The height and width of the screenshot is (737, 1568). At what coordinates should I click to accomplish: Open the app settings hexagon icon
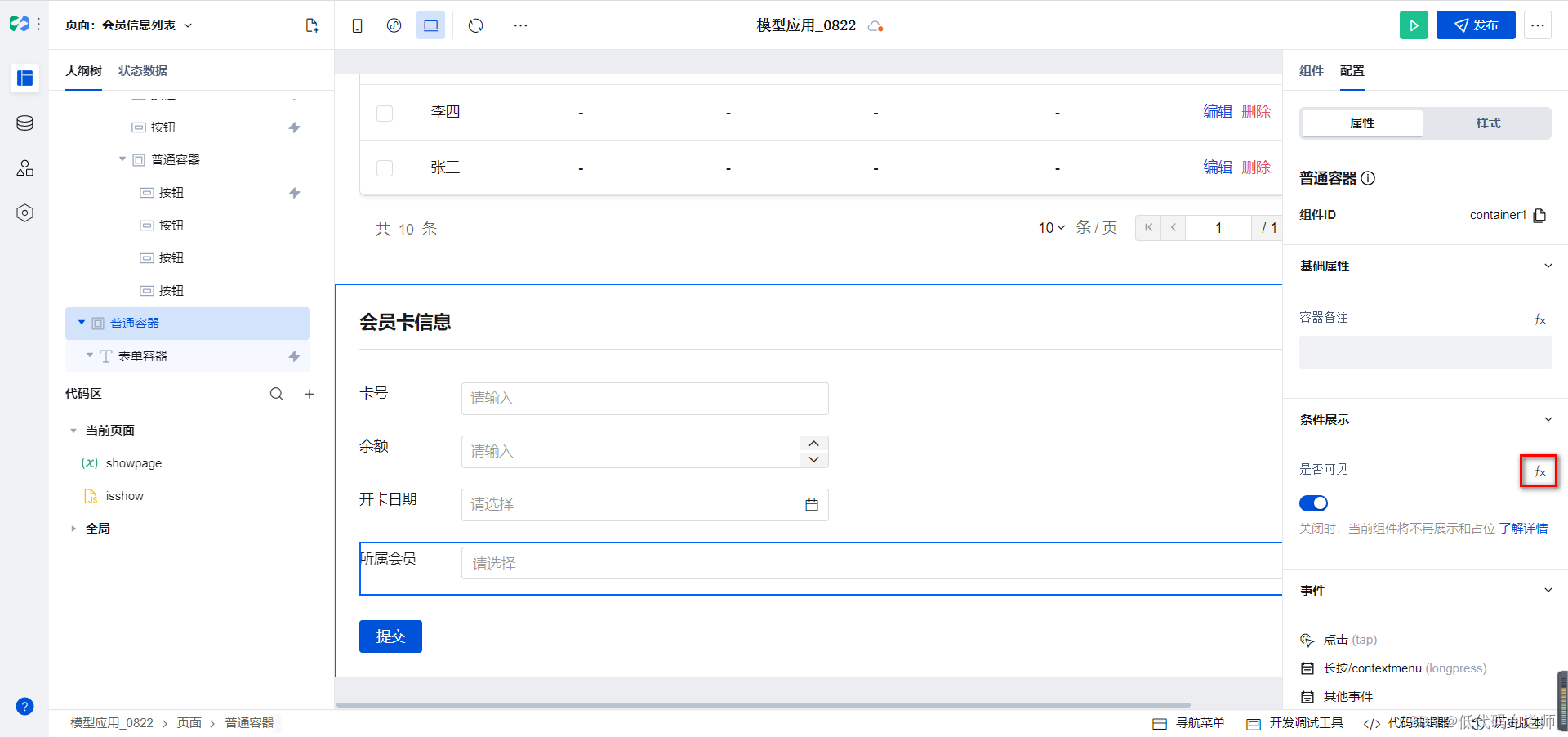click(x=24, y=212)
